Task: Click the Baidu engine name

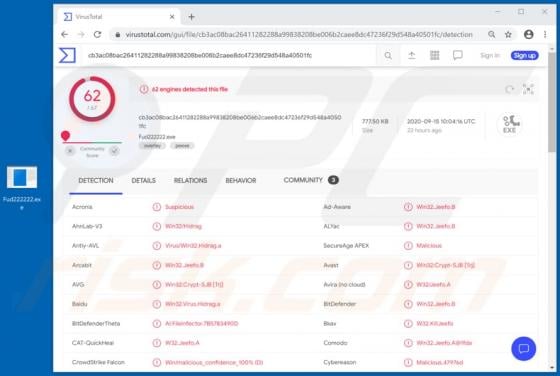Action: [x=80, y=304]
